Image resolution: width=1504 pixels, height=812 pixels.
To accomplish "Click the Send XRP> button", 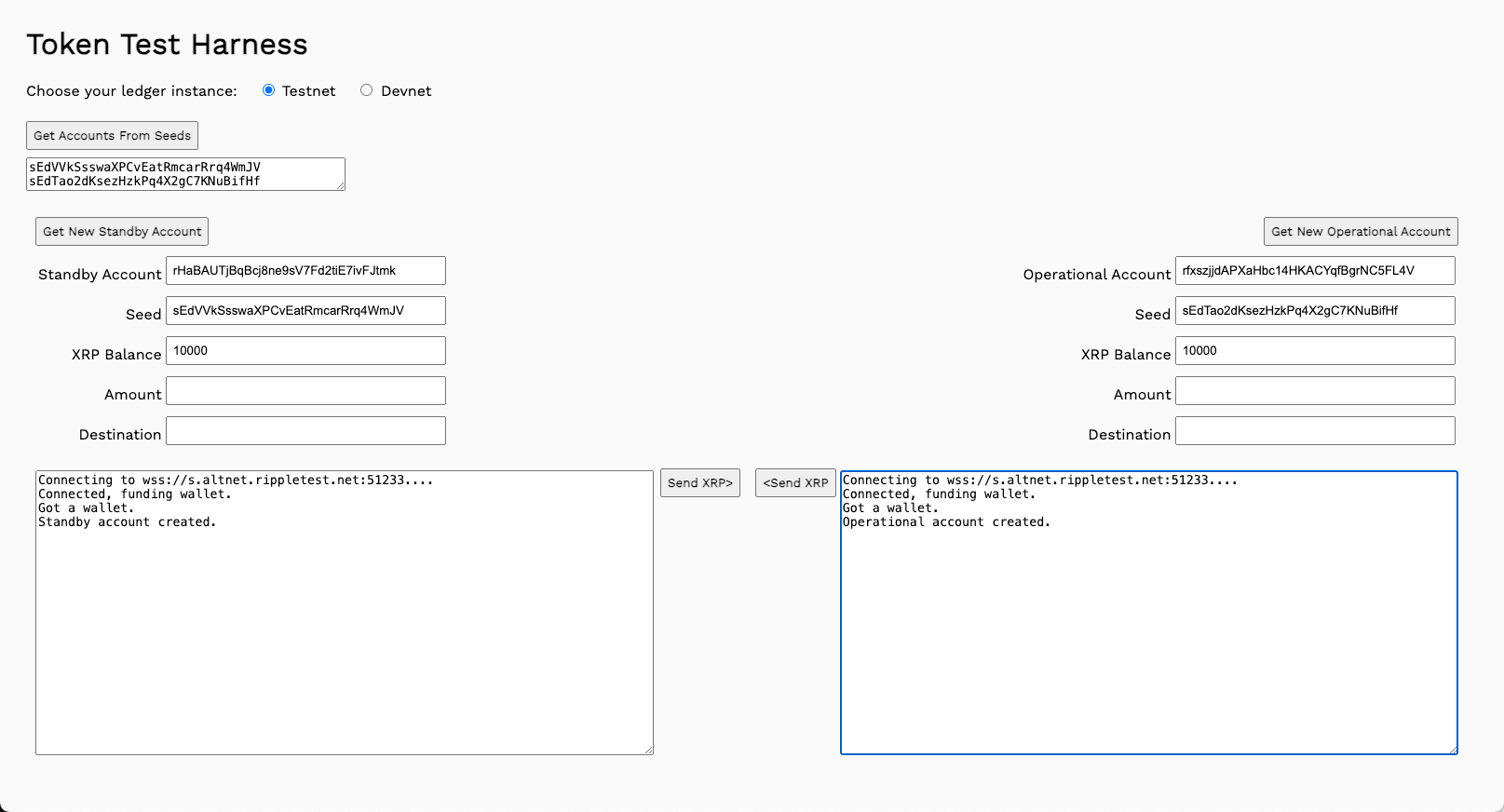I will click(699, 483).
